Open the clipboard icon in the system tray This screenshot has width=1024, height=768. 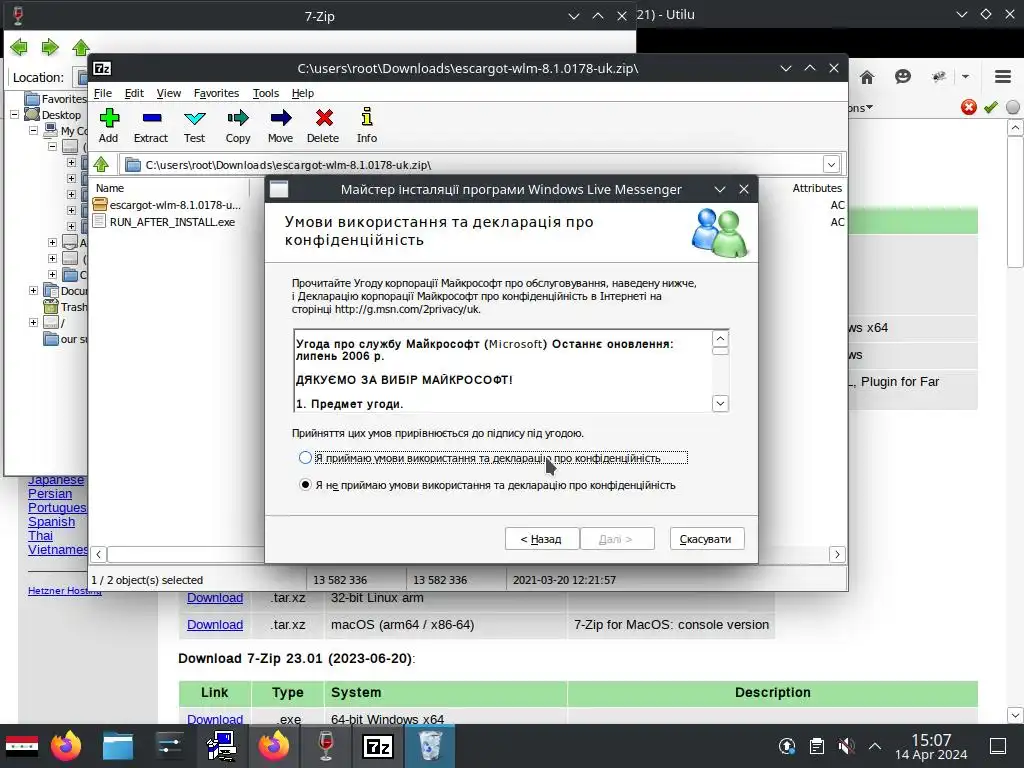pos(816,746)
